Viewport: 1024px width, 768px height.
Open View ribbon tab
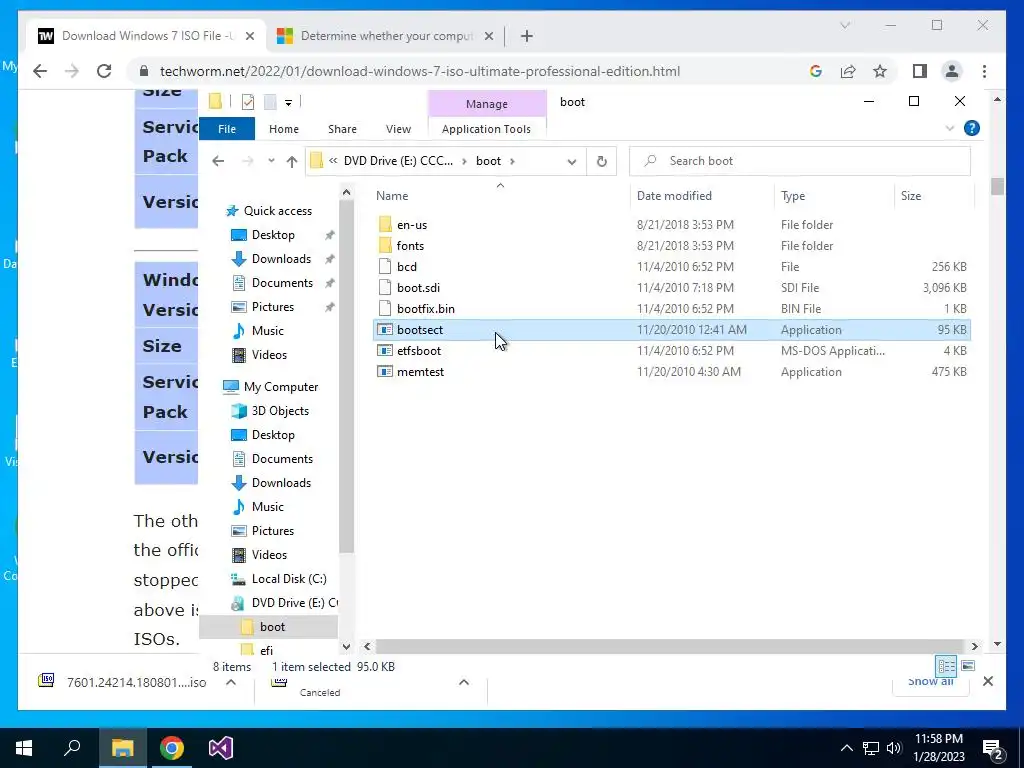coord(398,129)
